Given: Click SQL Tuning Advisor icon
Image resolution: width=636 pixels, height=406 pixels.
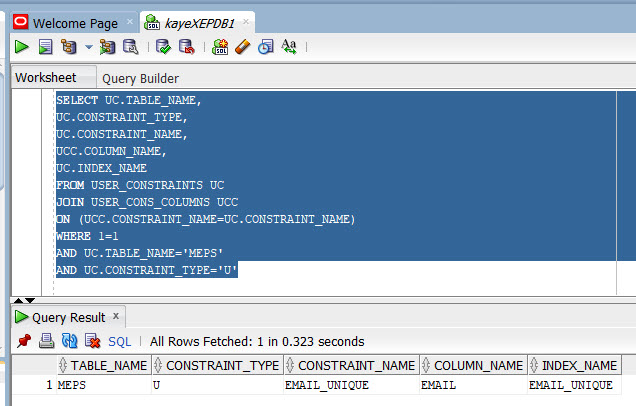Looking at the screenshot, I should coord(131,47).
